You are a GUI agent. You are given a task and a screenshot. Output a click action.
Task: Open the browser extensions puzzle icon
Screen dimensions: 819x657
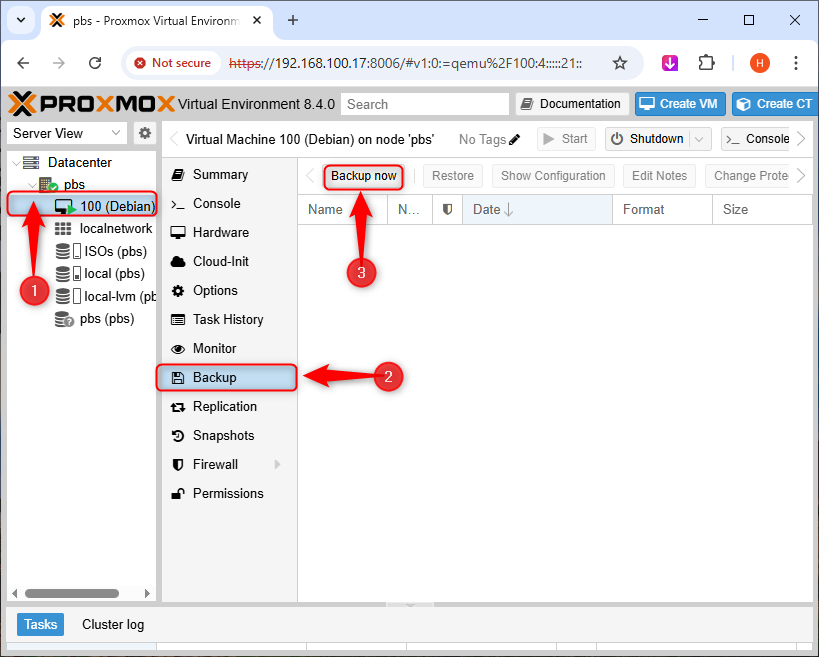(x=706, y=63)
